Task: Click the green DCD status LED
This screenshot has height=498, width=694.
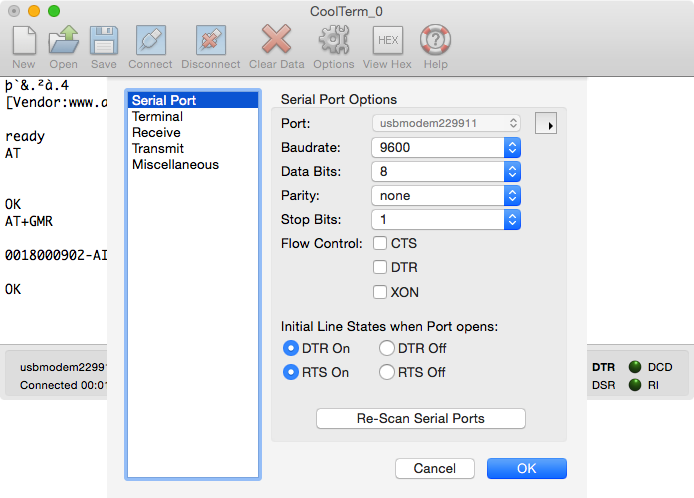Action: click(x=635, y=367)
